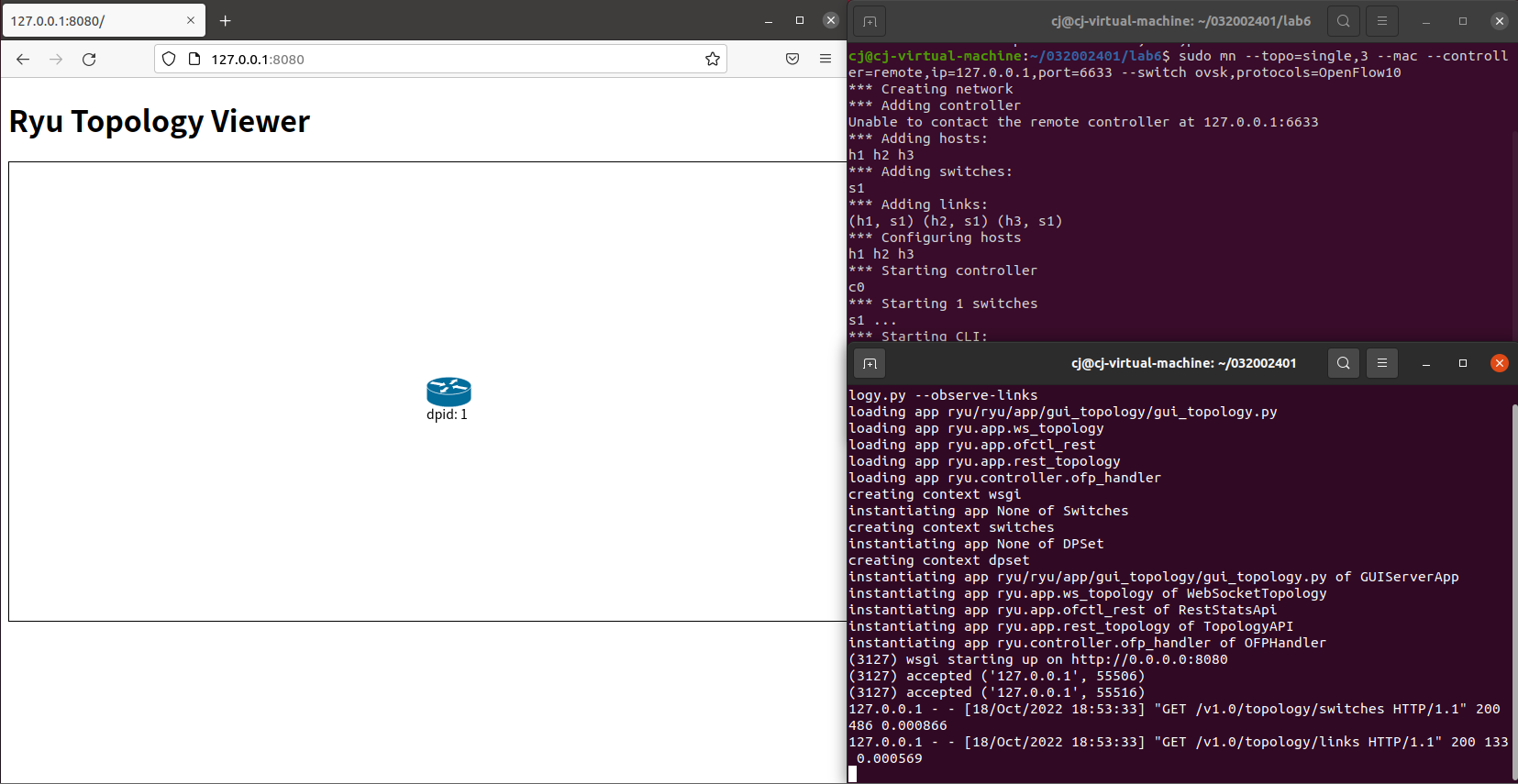
Task: Click the "*** Starting 1 switches" line
Action: 943,304
